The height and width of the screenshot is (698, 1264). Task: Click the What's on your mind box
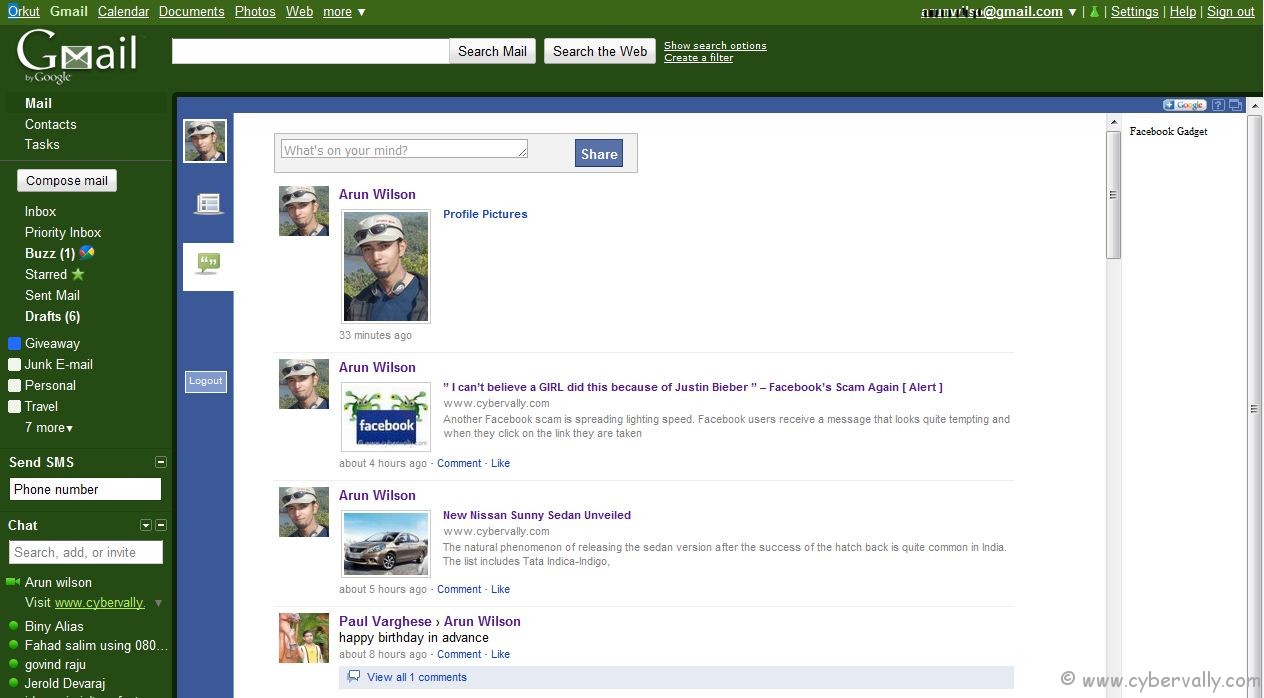404,149
